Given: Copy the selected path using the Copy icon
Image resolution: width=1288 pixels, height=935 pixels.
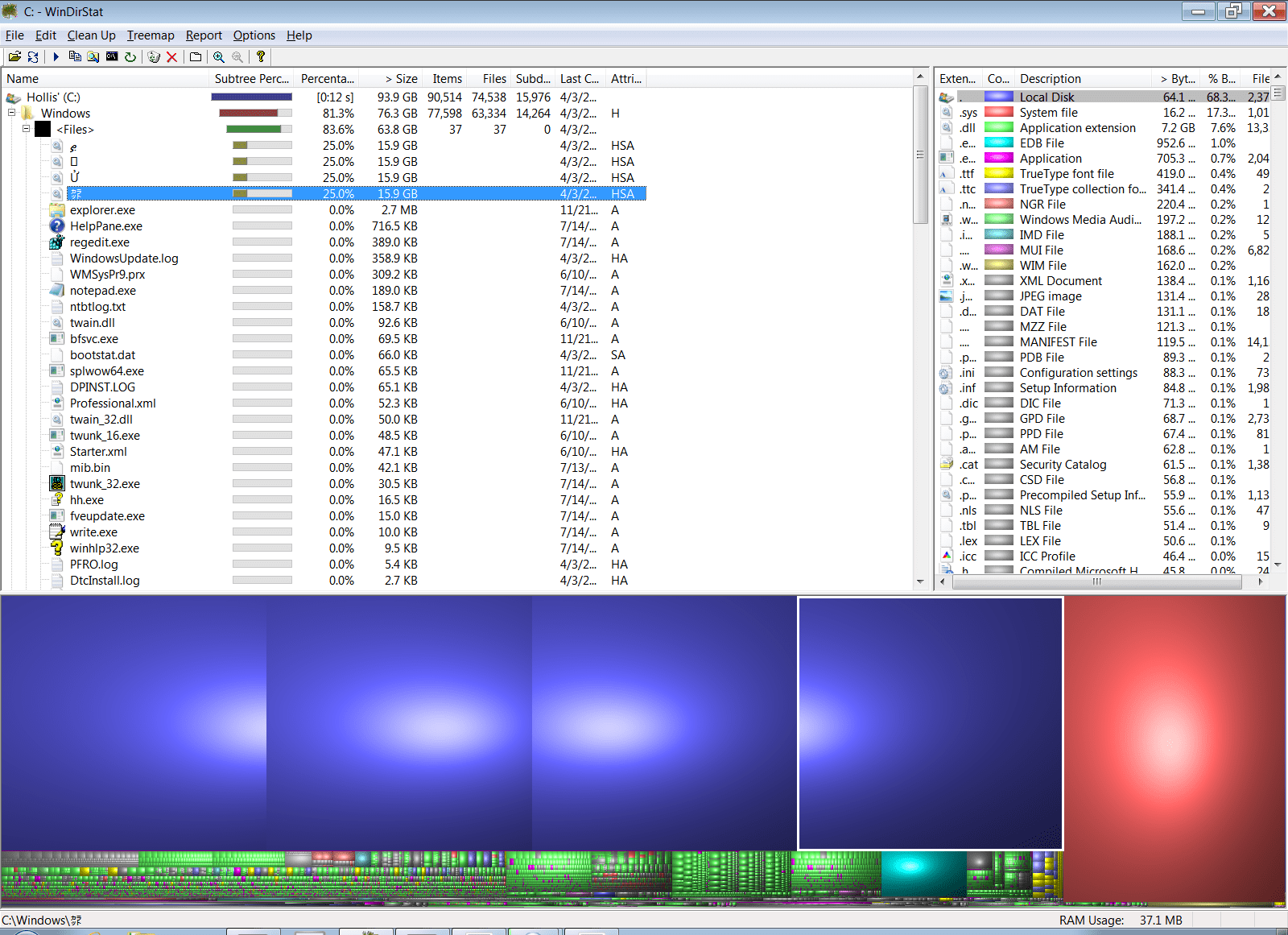Looking at the screenshot, I should coord(75,56).
